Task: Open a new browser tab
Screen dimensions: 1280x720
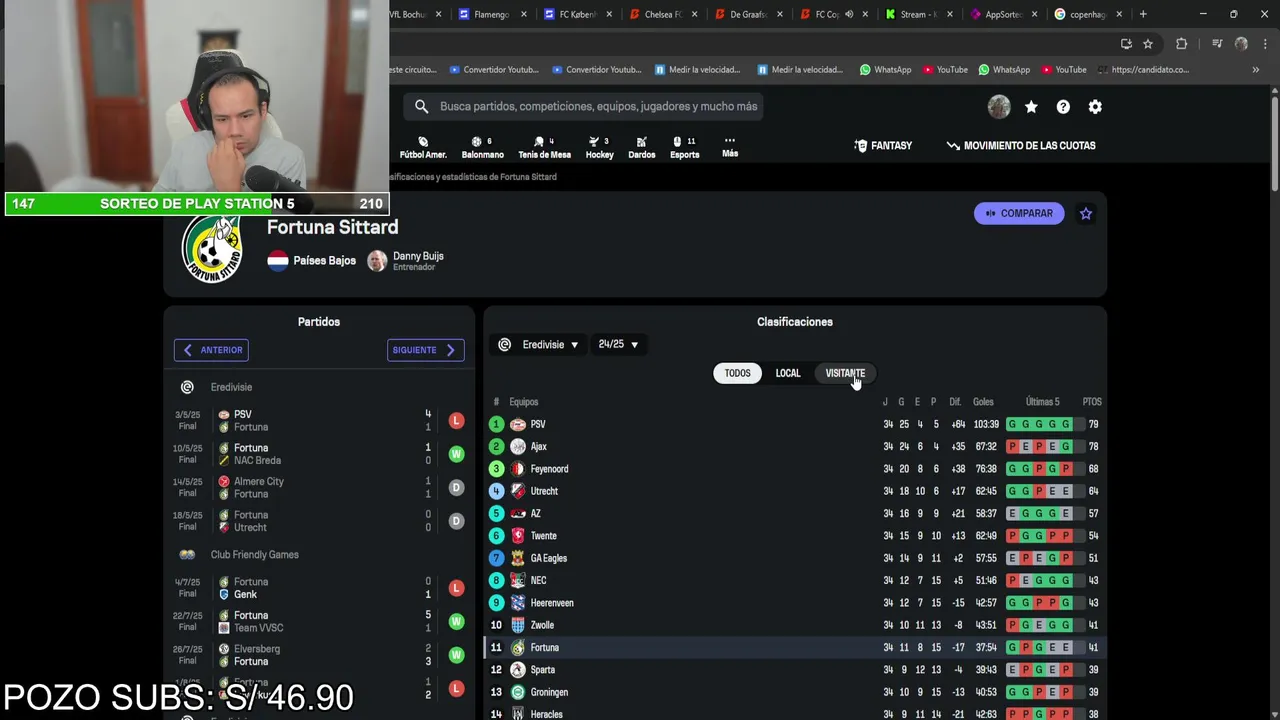Action: [x=1143, y=14]
